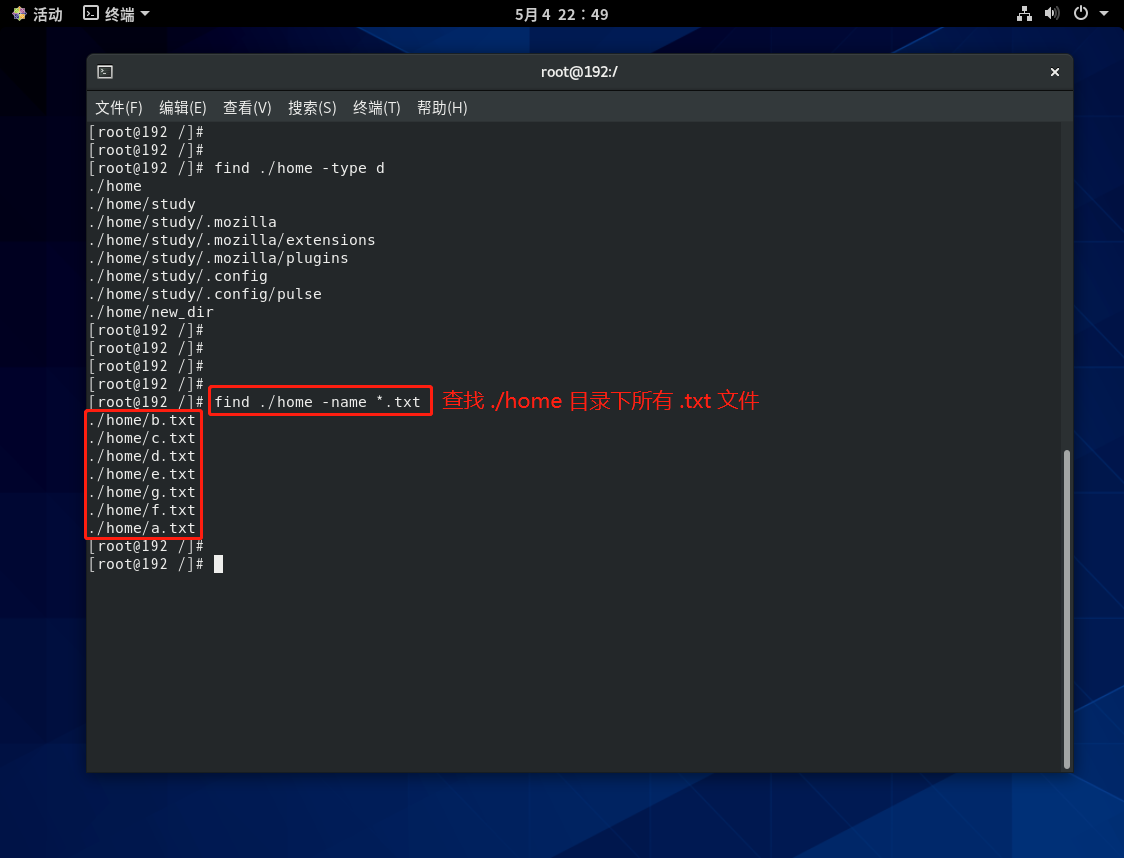Open the 终端(T) menu
Viewport: 1124px width, 858px height.
pyautogui.click(x=376, y=108)
